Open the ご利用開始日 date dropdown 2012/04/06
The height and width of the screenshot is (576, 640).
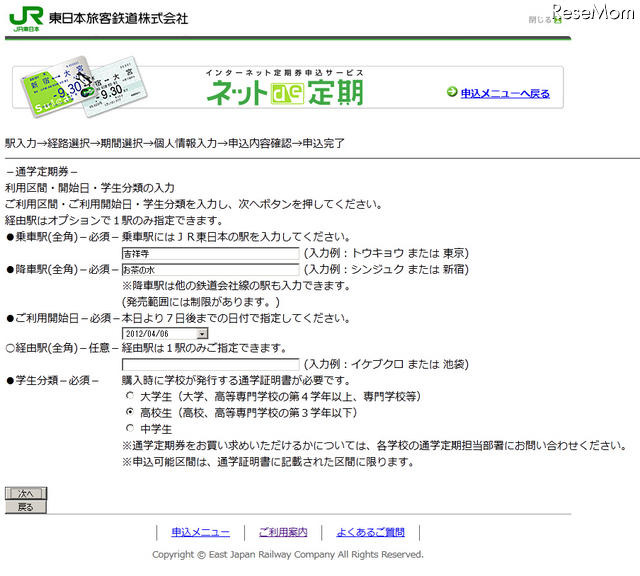165,334
